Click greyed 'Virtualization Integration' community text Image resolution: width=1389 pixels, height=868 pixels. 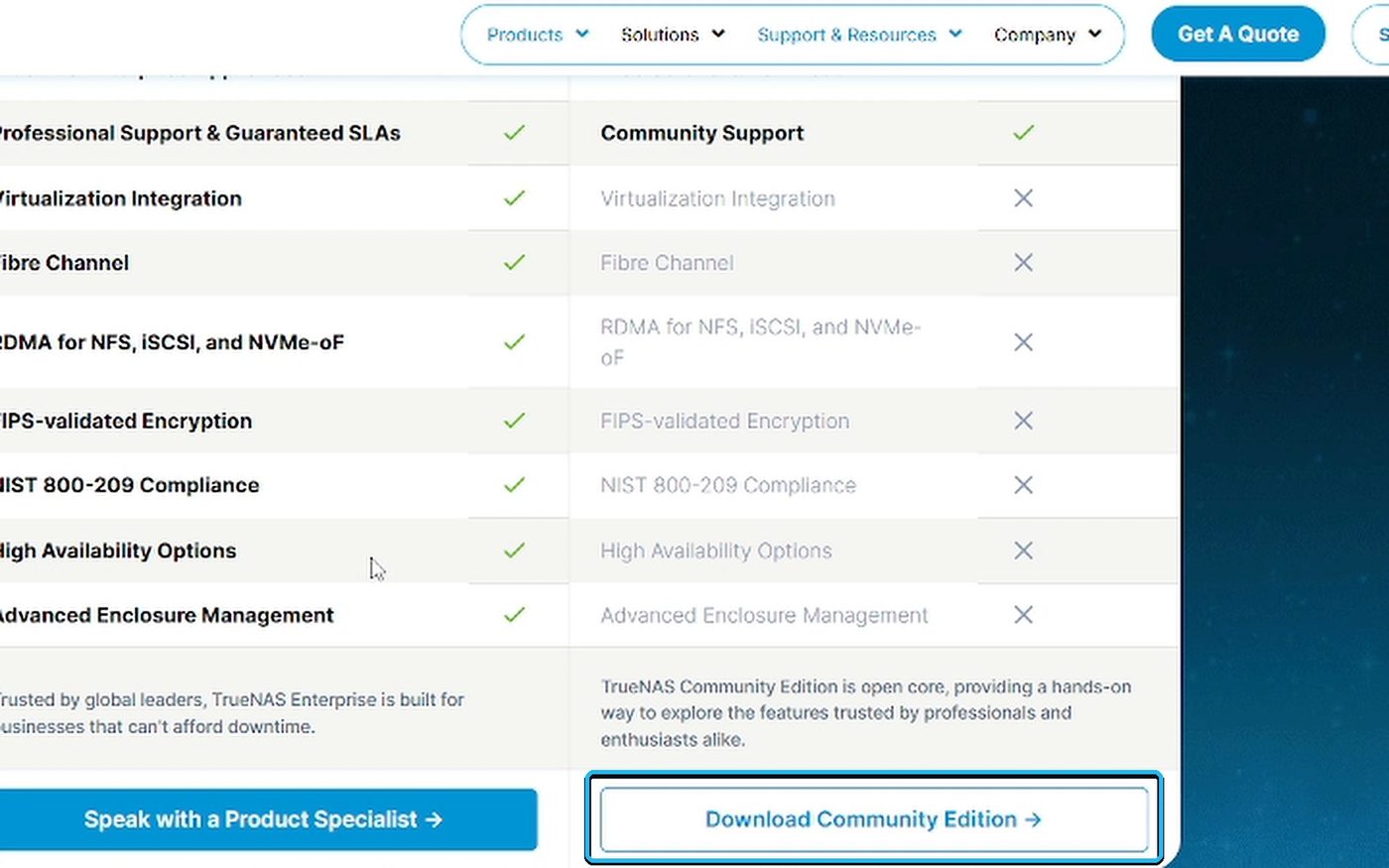(717, 198)
